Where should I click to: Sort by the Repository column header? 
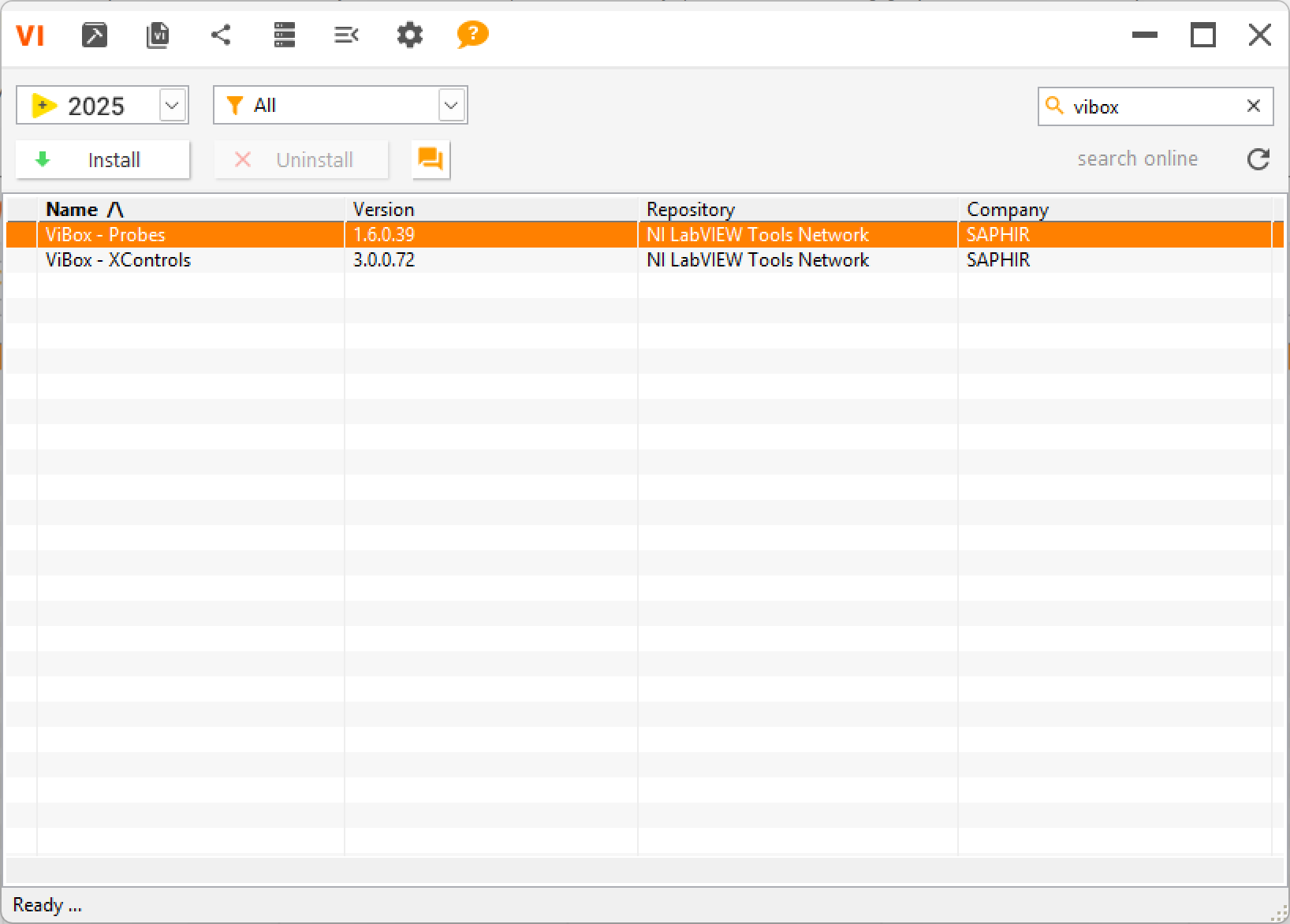(798, 210)
